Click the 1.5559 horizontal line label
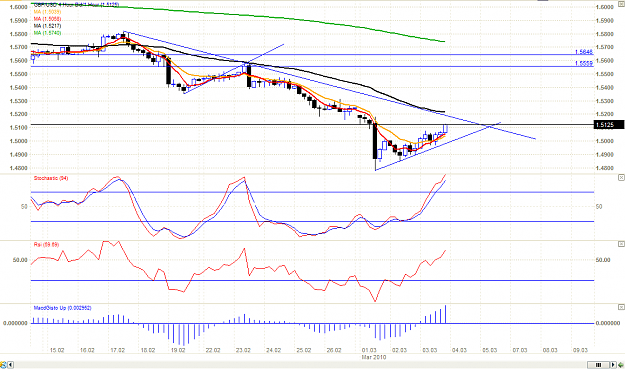 tap(584, 63)
